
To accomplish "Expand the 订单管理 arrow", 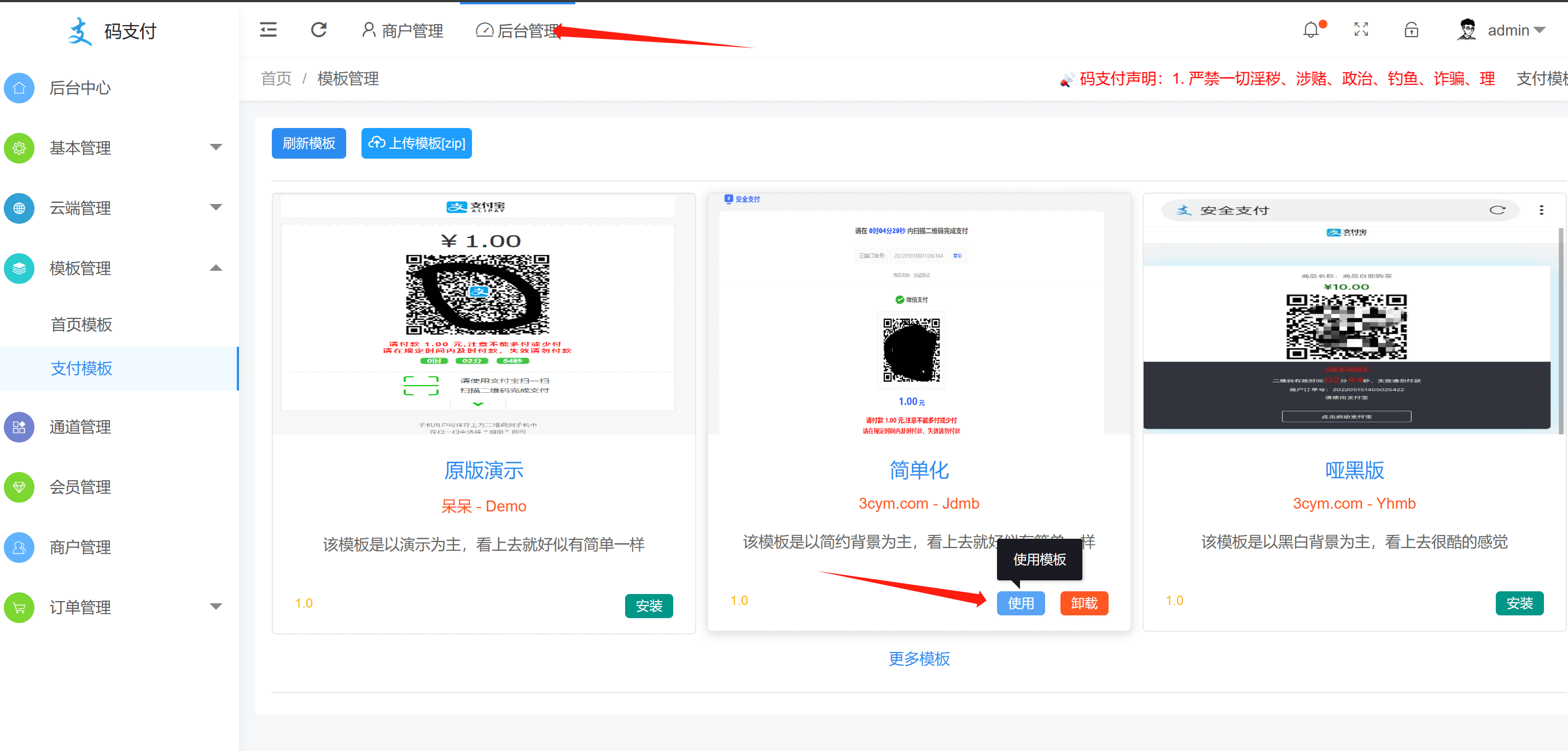I will (x=215, y=607).
